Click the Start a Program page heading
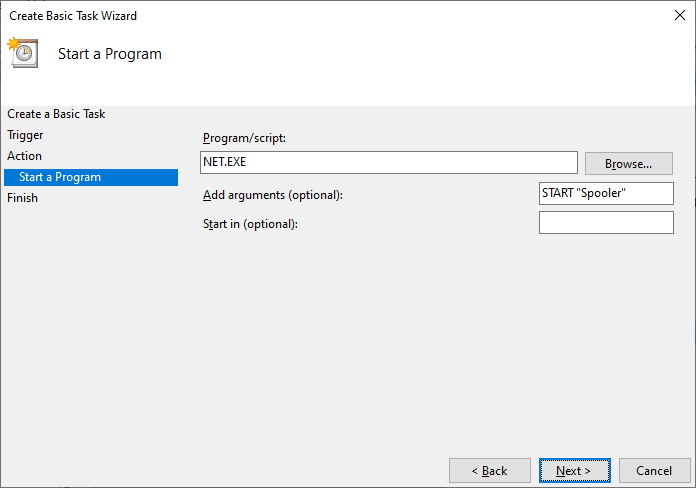This screenshot has width=696, height=488. [x=110, y=54]
